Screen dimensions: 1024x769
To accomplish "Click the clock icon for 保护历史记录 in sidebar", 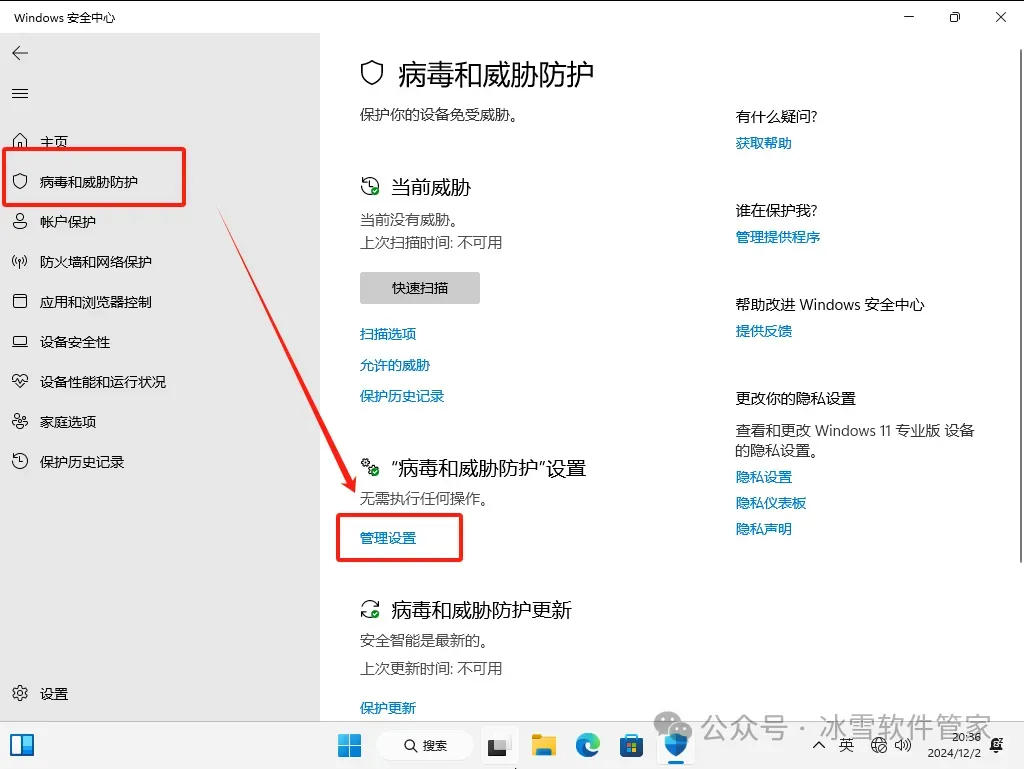I will coord(20,462).
